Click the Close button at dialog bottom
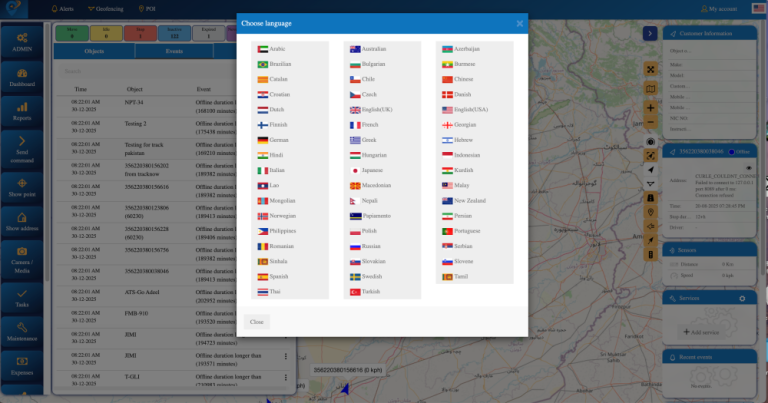The width and height of the screenshot is (768, 403). tap(257, 322)
